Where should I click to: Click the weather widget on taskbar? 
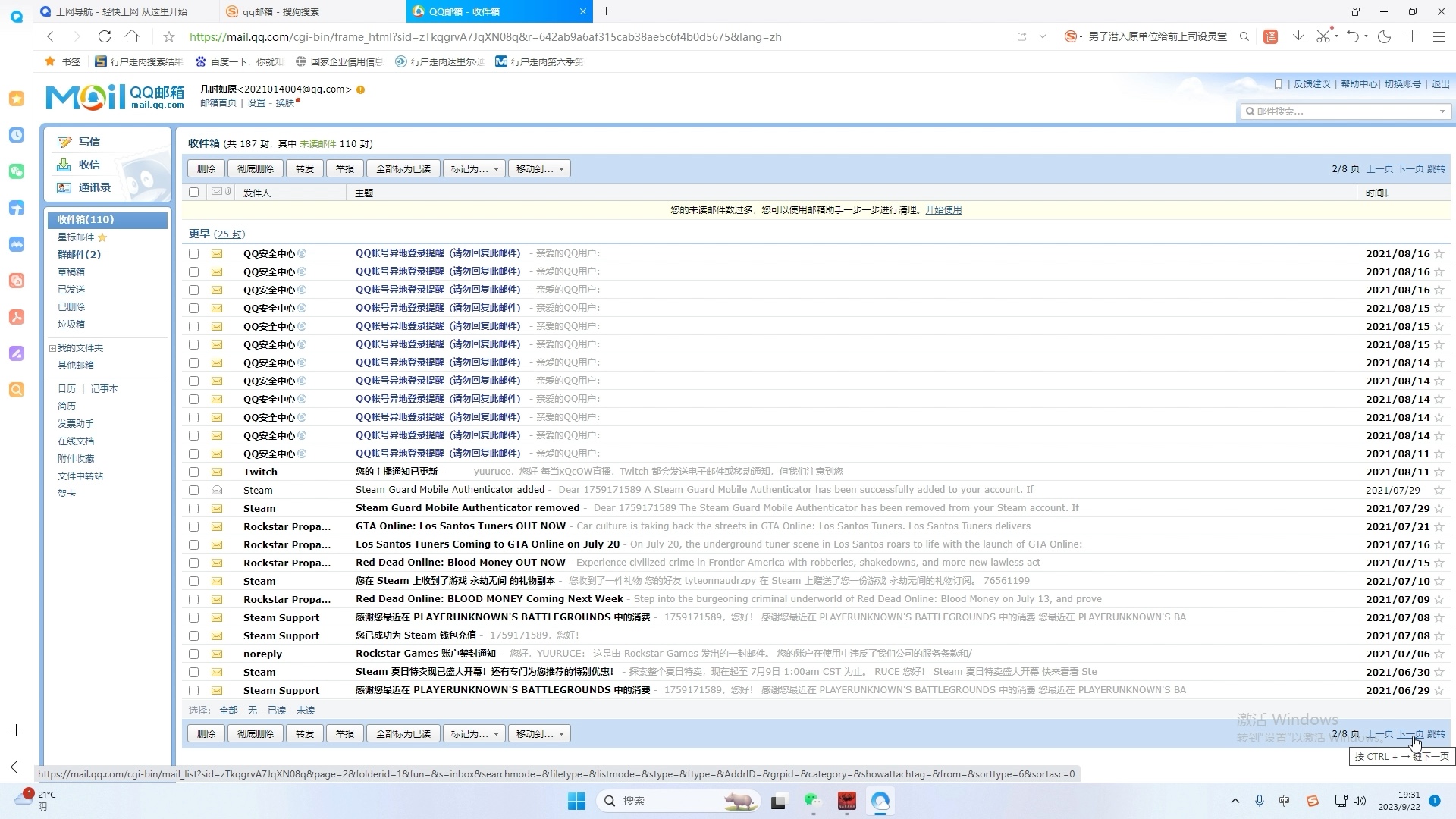click(x=36, y=800)
